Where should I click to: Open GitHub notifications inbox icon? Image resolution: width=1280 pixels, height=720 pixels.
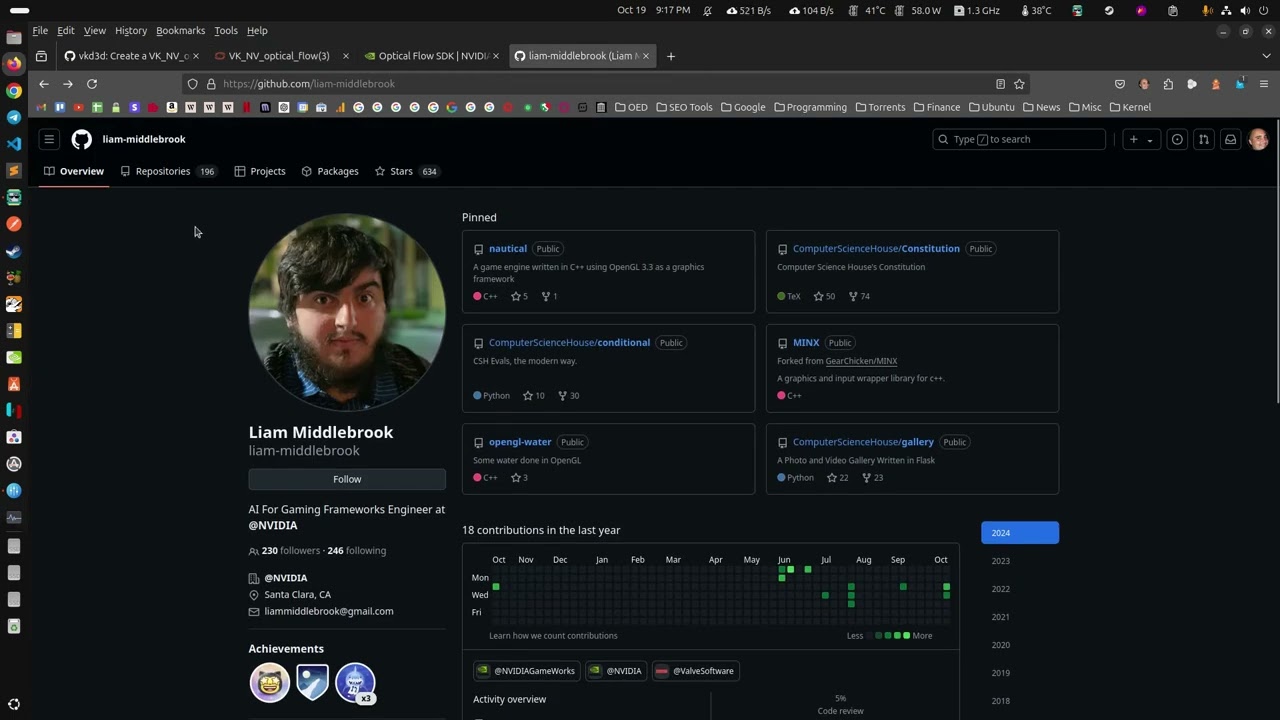point(1231,139)
